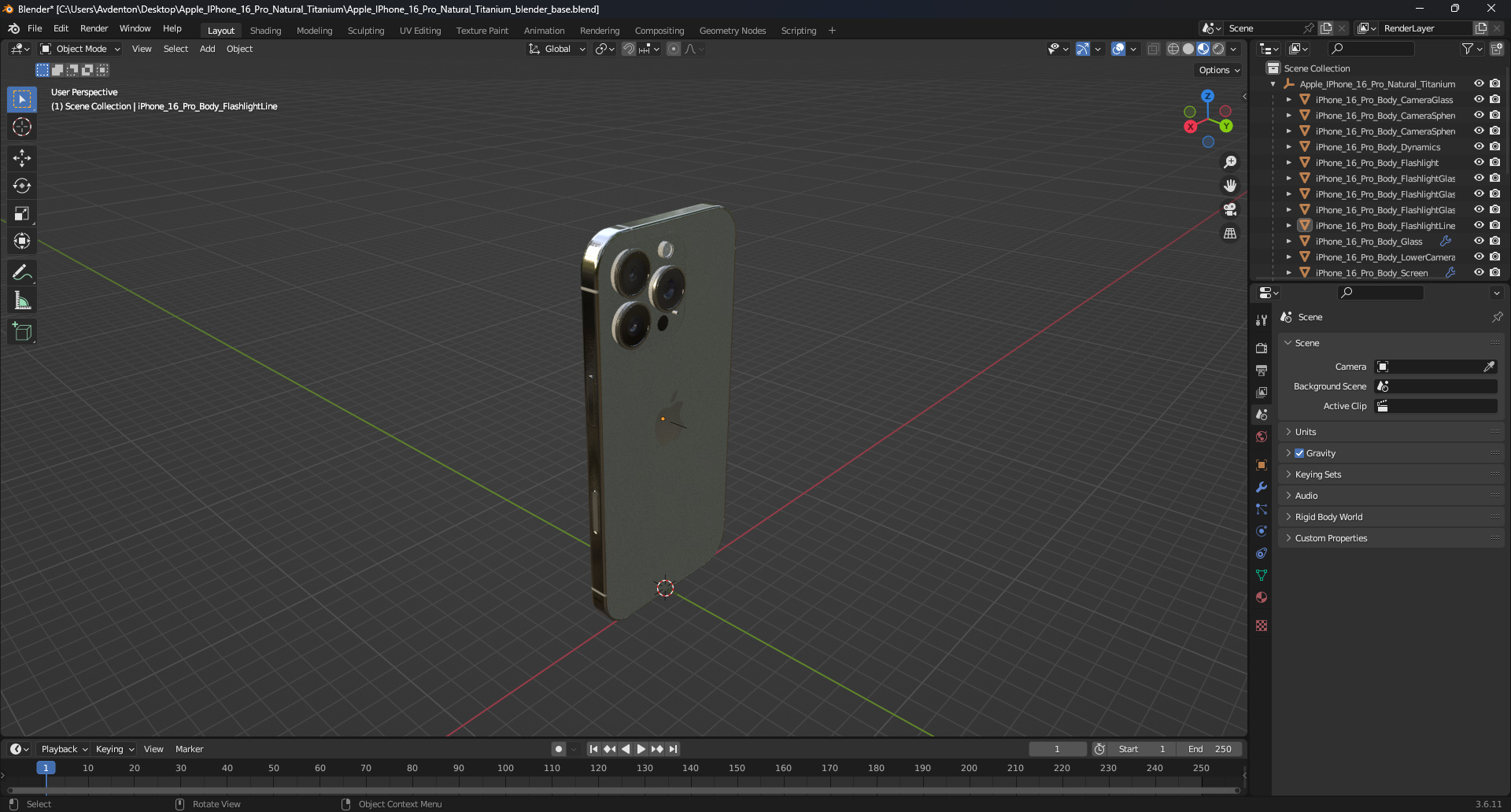Toggle auto keying record button
This screenshot has height=812, width=1511.
[559, 749]
